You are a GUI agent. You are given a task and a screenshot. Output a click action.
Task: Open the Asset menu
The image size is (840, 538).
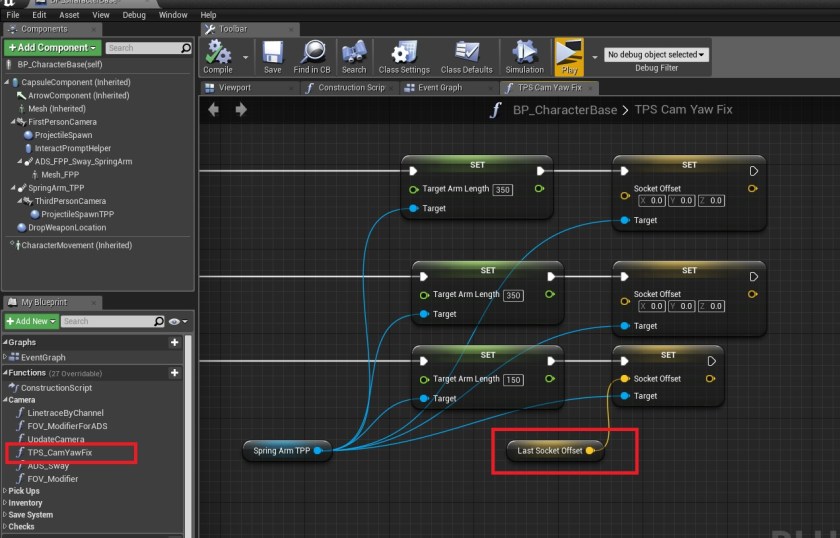[69, 15]
